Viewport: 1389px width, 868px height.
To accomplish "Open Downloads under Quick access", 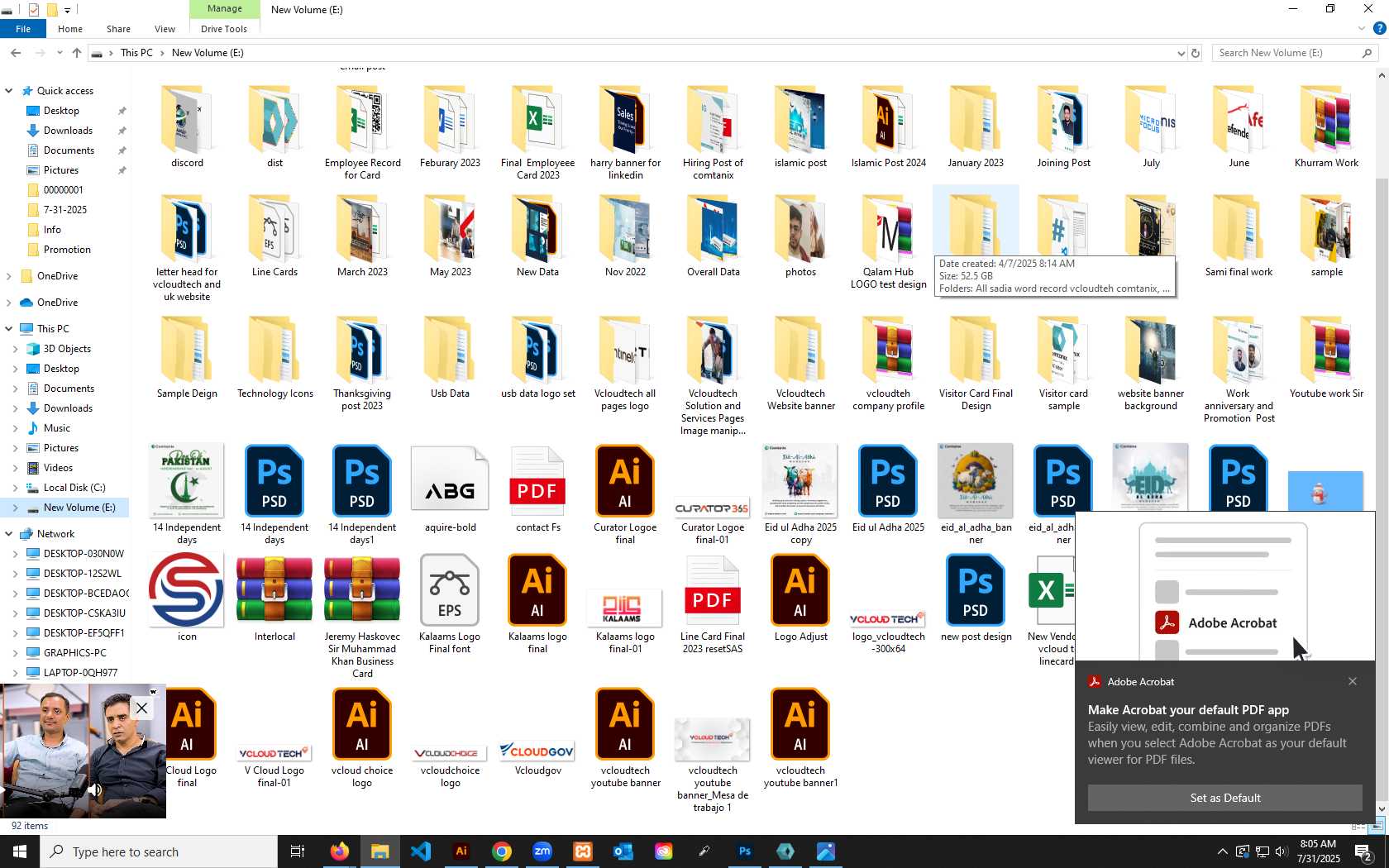I will (x=68, y=131).
